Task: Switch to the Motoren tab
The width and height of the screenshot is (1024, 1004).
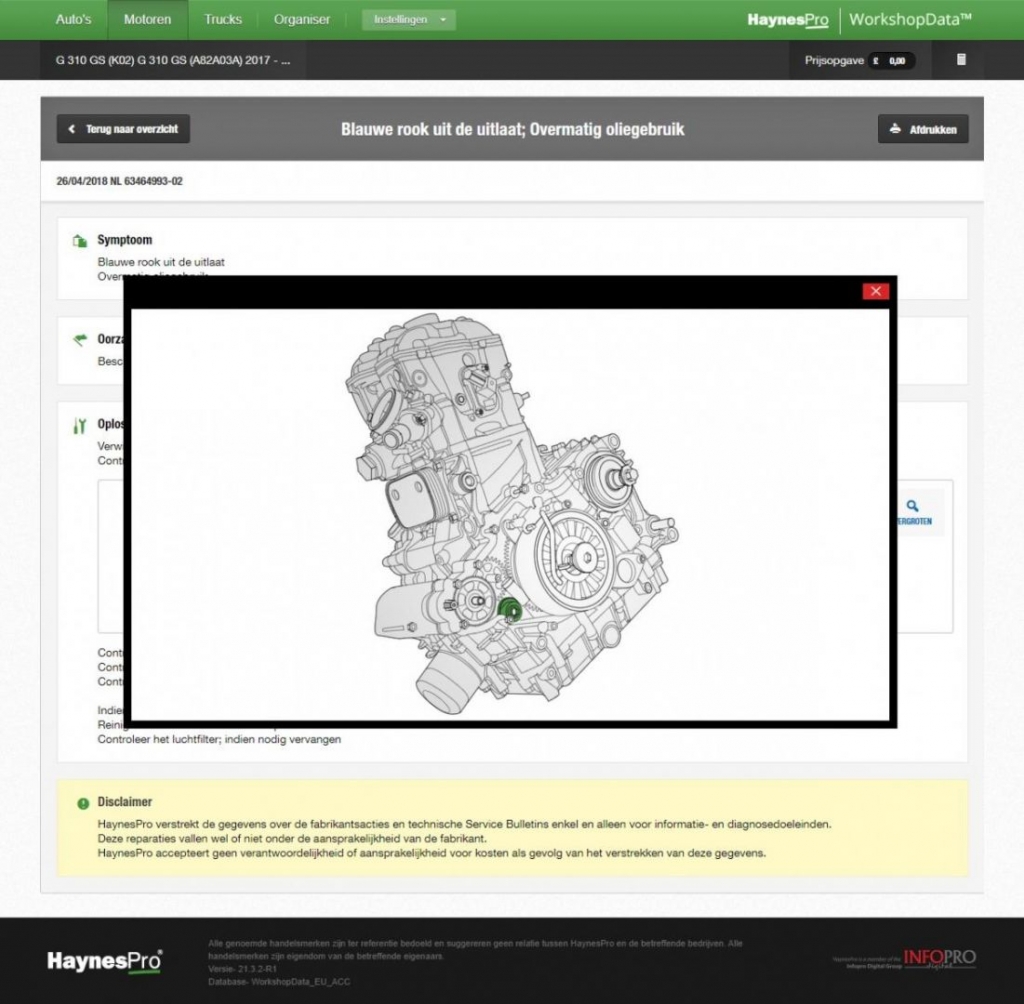Action: (148, 20)
